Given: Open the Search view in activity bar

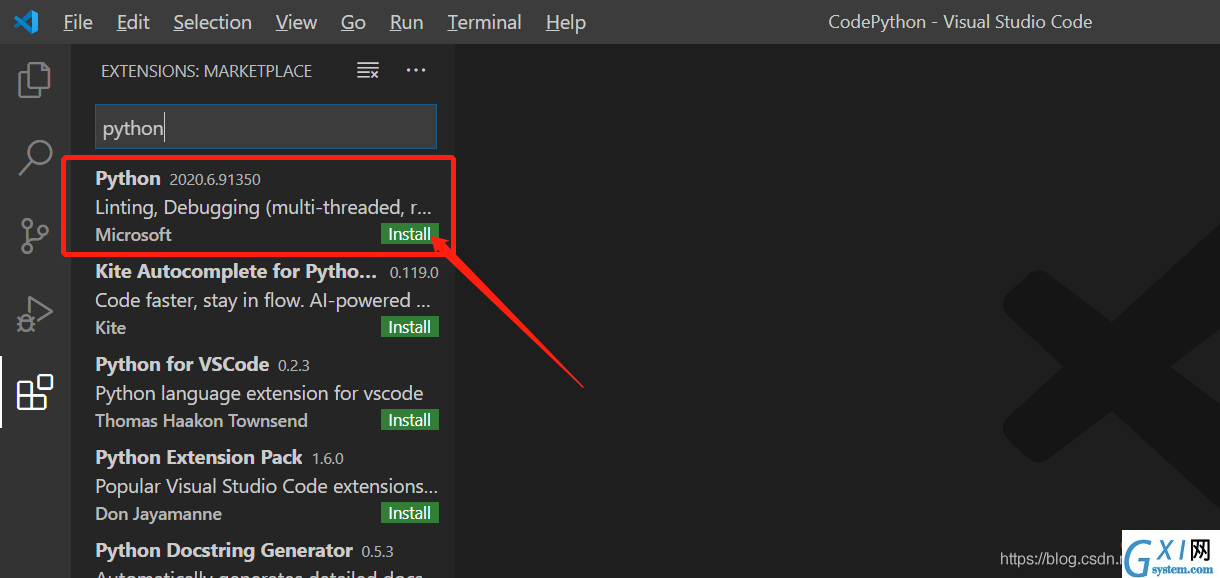Looking at the screenshot, I should pyautogui.click(x=35, y=158).
